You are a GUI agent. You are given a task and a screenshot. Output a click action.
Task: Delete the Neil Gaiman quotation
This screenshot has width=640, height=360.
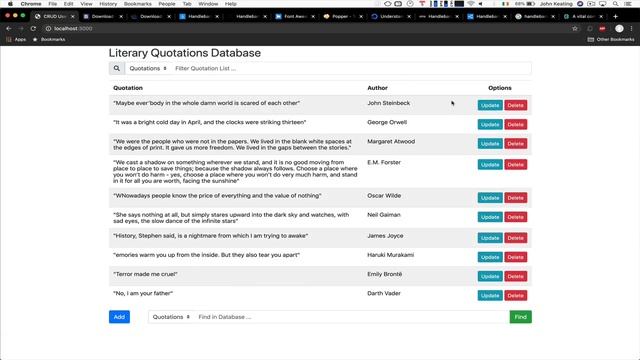coord(516,217)
